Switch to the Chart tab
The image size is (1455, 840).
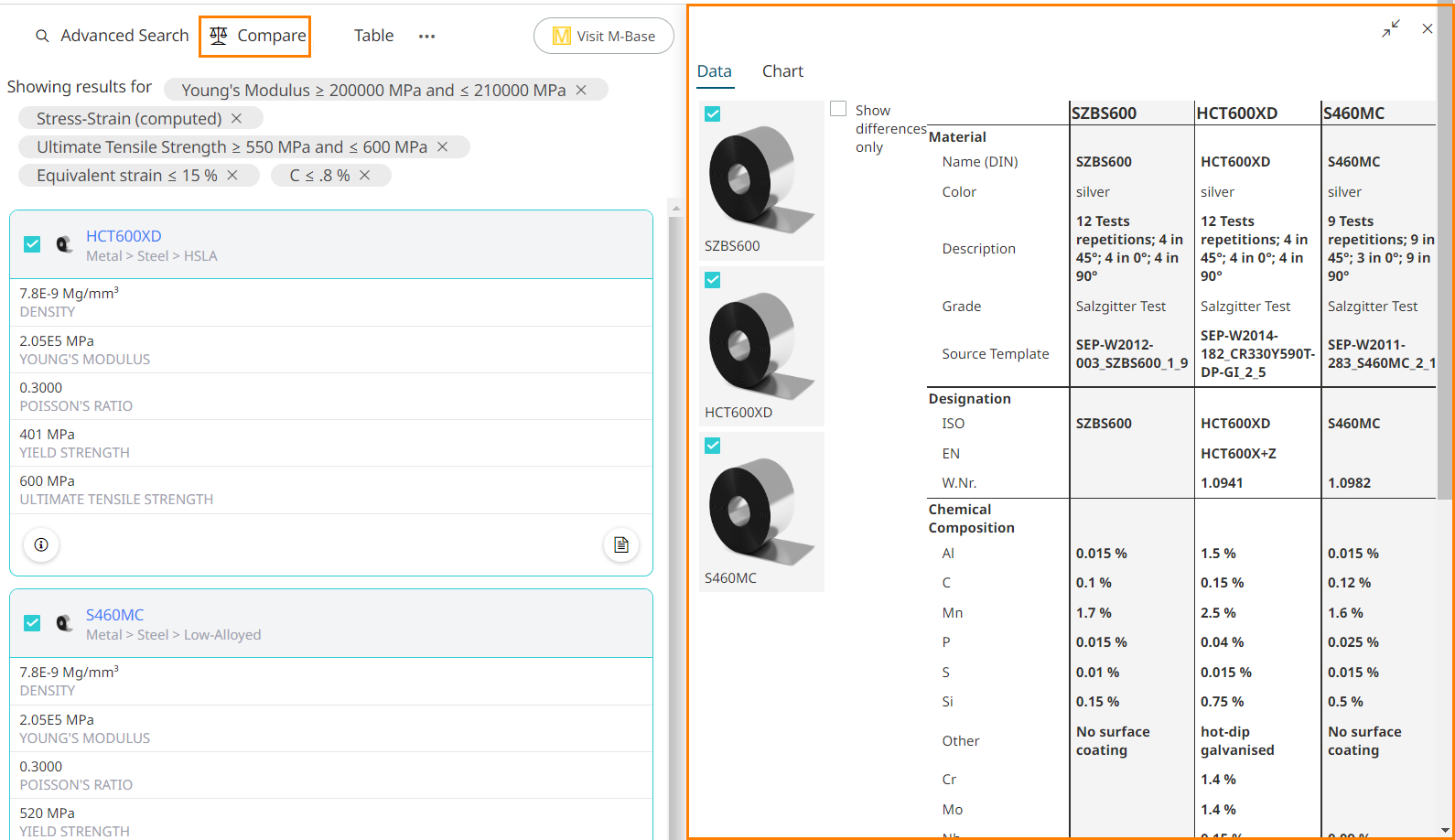click(x=782, y=71)
